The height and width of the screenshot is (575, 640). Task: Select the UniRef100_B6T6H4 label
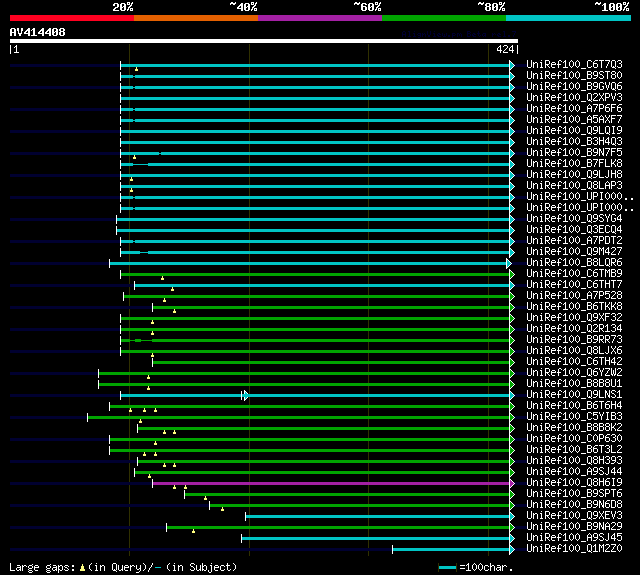click(x=574, y=406)
